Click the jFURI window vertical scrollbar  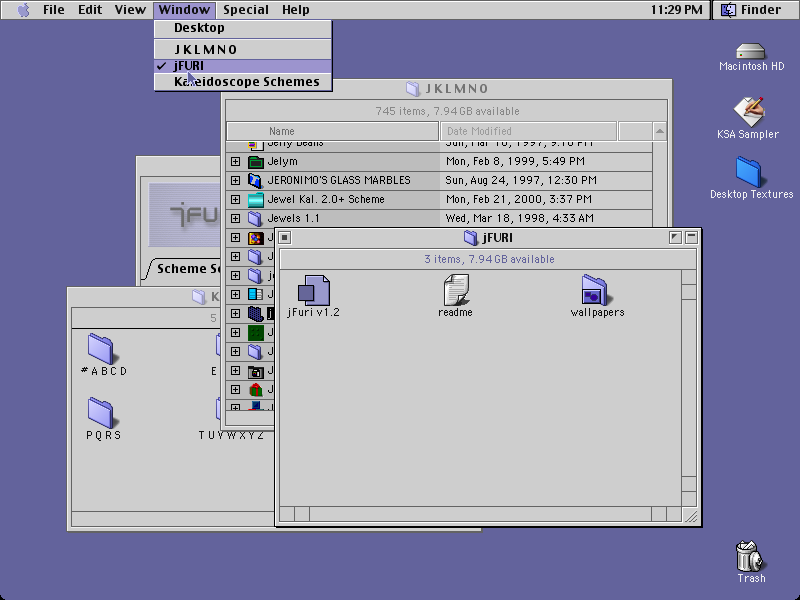[x=689, y=388]
